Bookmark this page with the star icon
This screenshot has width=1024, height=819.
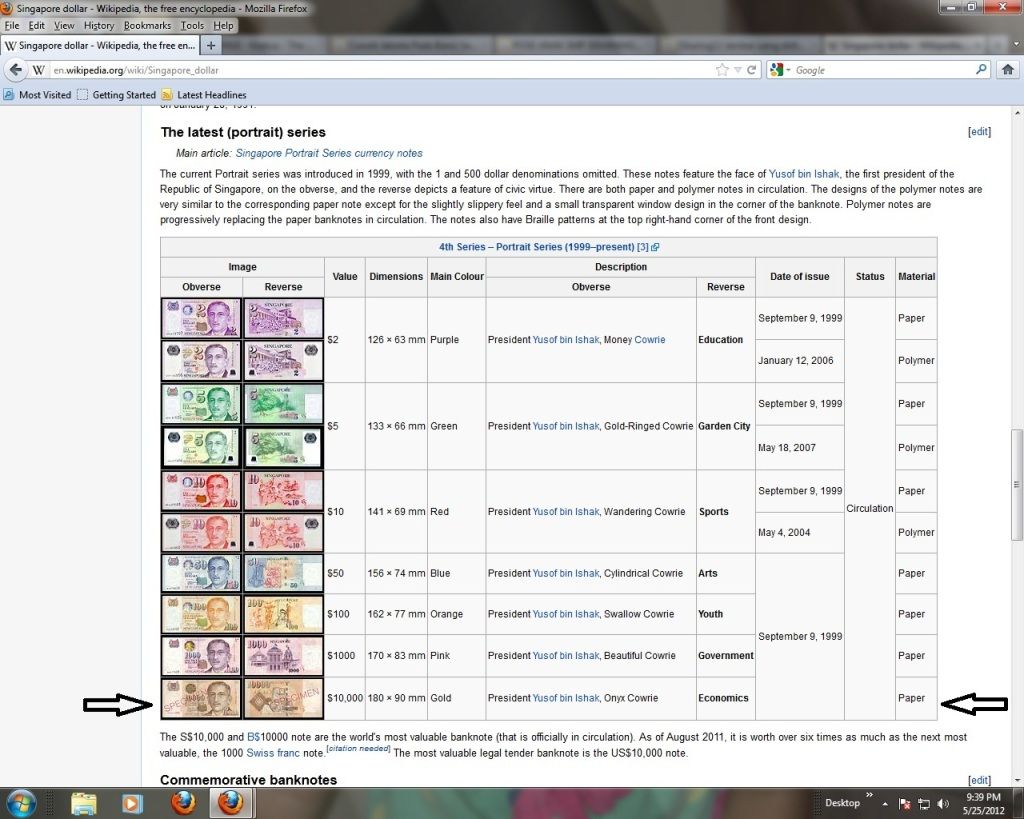(x=722, y=70)
